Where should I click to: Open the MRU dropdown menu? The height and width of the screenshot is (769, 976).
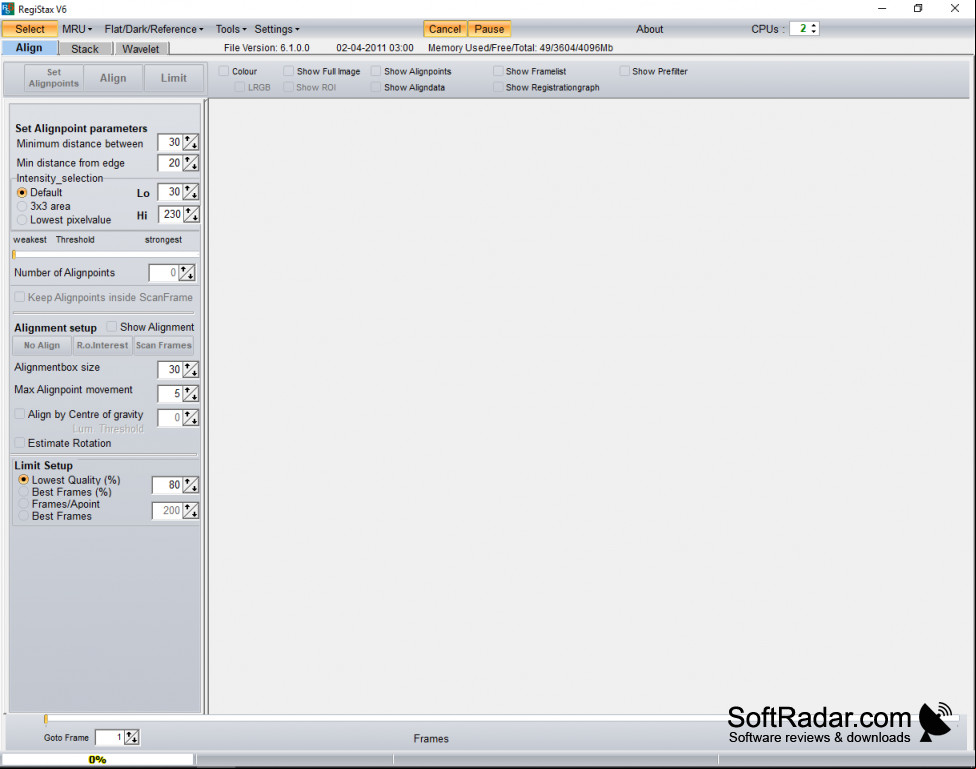pos(77,29)
